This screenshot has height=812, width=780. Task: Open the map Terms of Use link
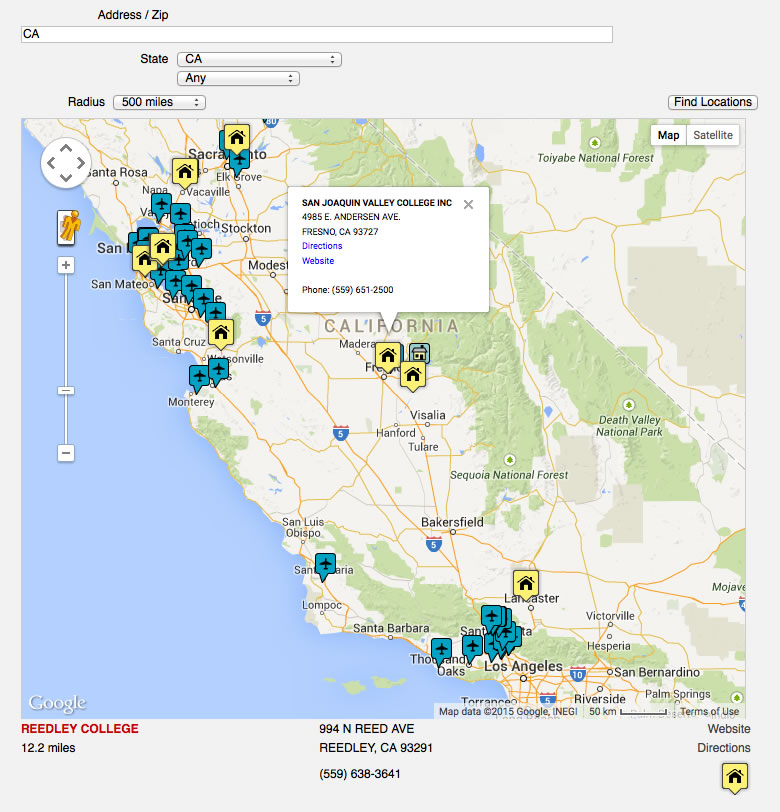(710, 712)
